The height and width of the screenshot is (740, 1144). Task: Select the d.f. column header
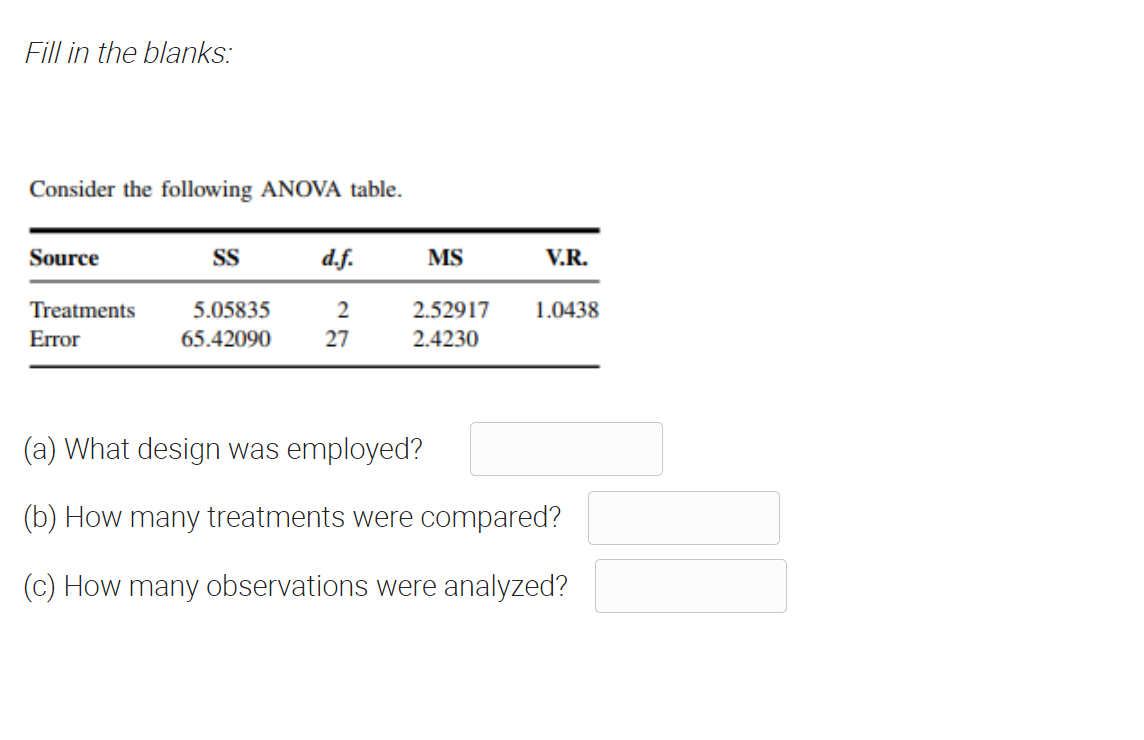coord(337,258)
